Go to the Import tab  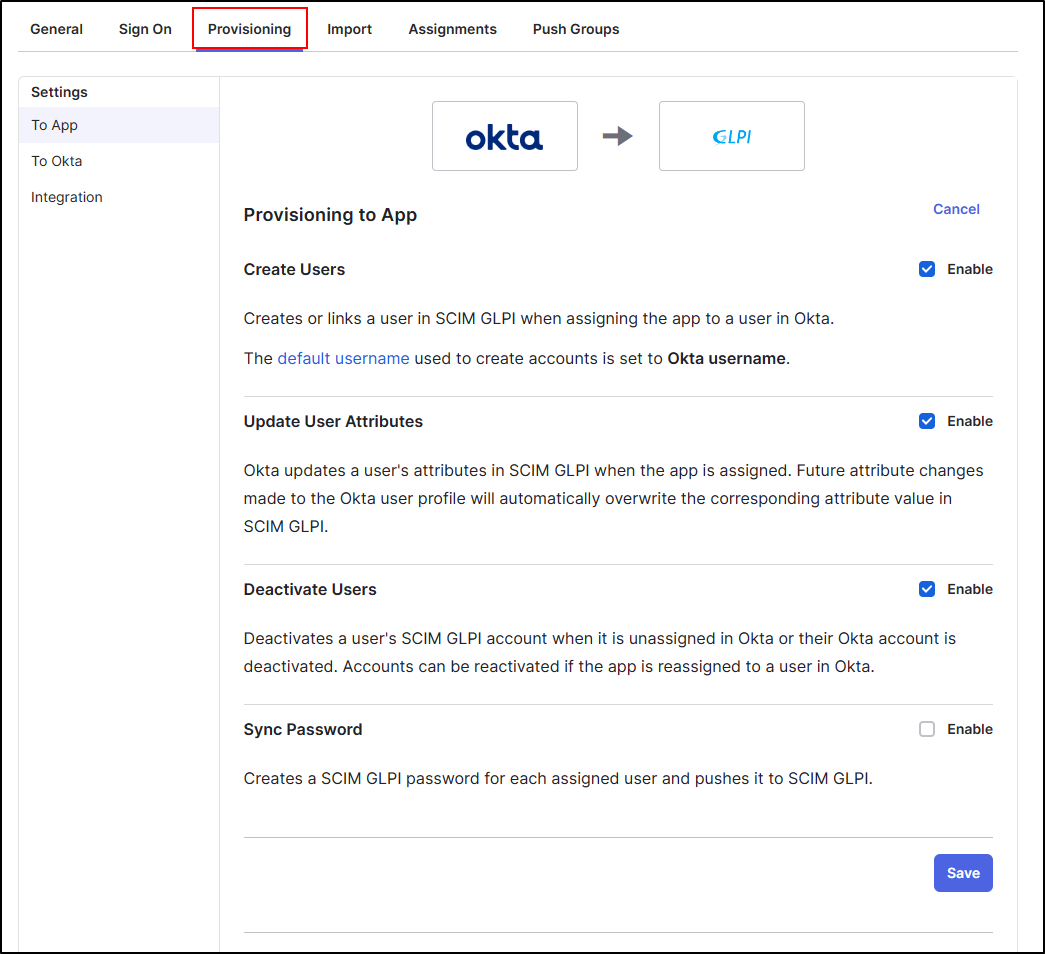349,29
